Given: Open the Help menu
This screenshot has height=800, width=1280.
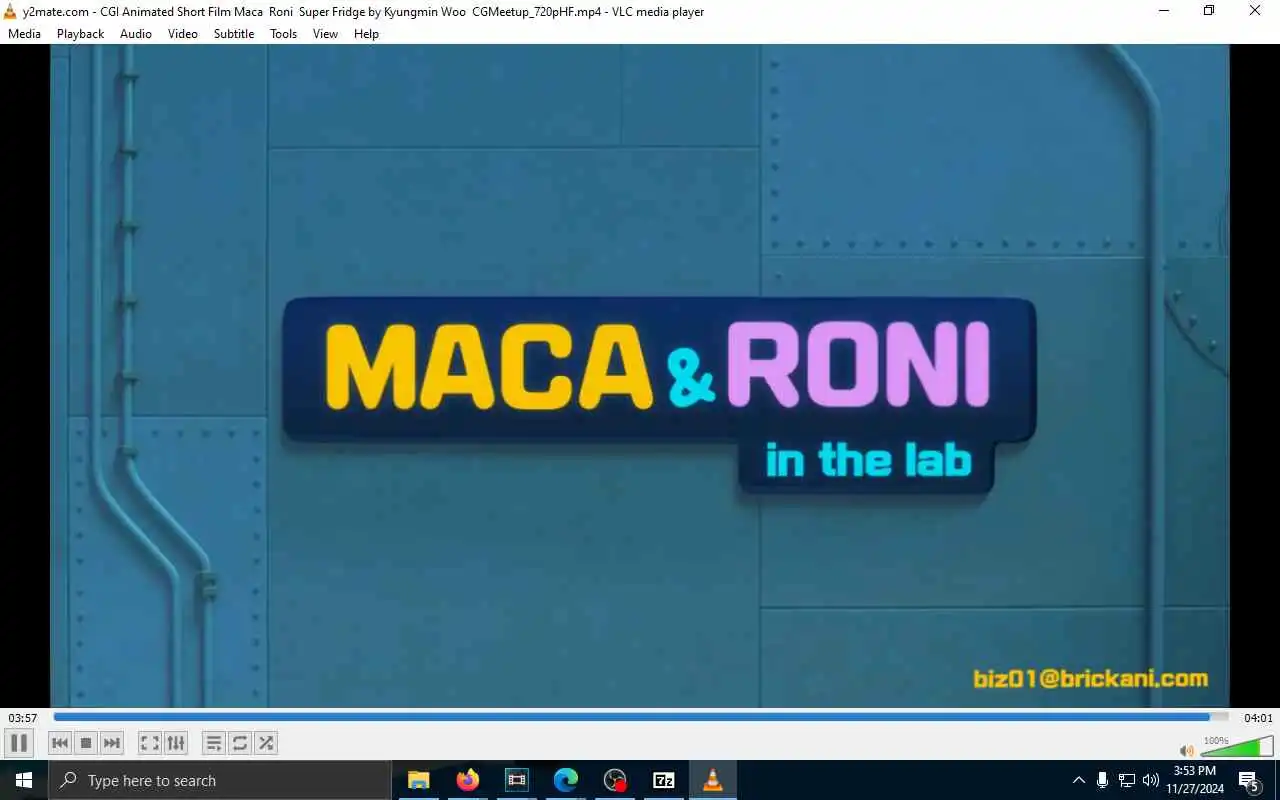Looking at the screenshot, I should [366, 34].
